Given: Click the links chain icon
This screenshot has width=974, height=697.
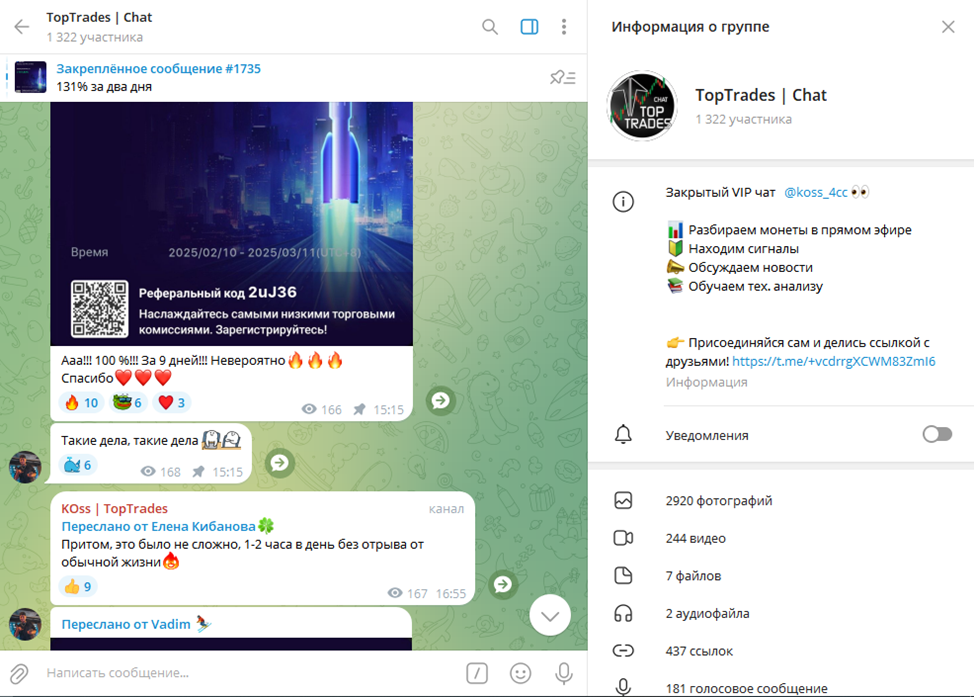Looking at the screenshot, I should pos(623,650).
